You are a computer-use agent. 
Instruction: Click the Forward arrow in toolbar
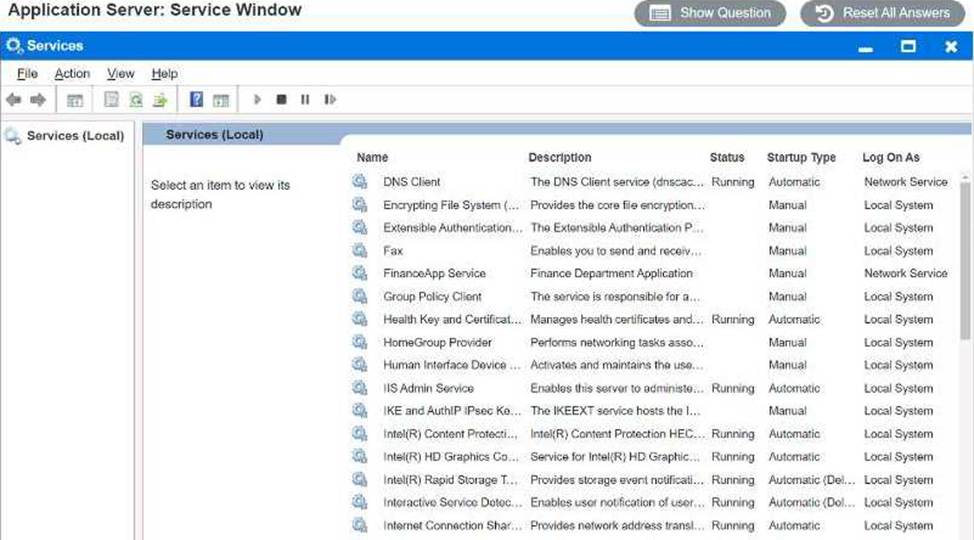click(x=38, y=100)
